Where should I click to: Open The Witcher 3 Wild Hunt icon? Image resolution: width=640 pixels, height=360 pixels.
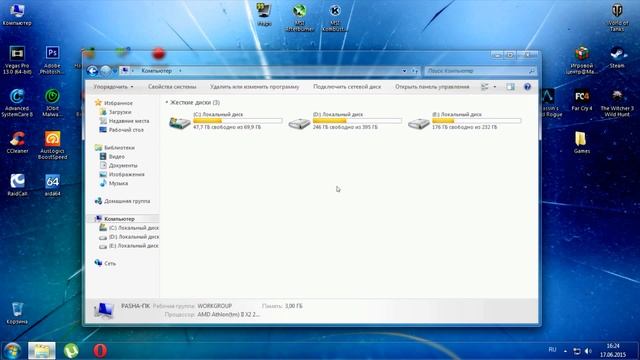point(617,103)
